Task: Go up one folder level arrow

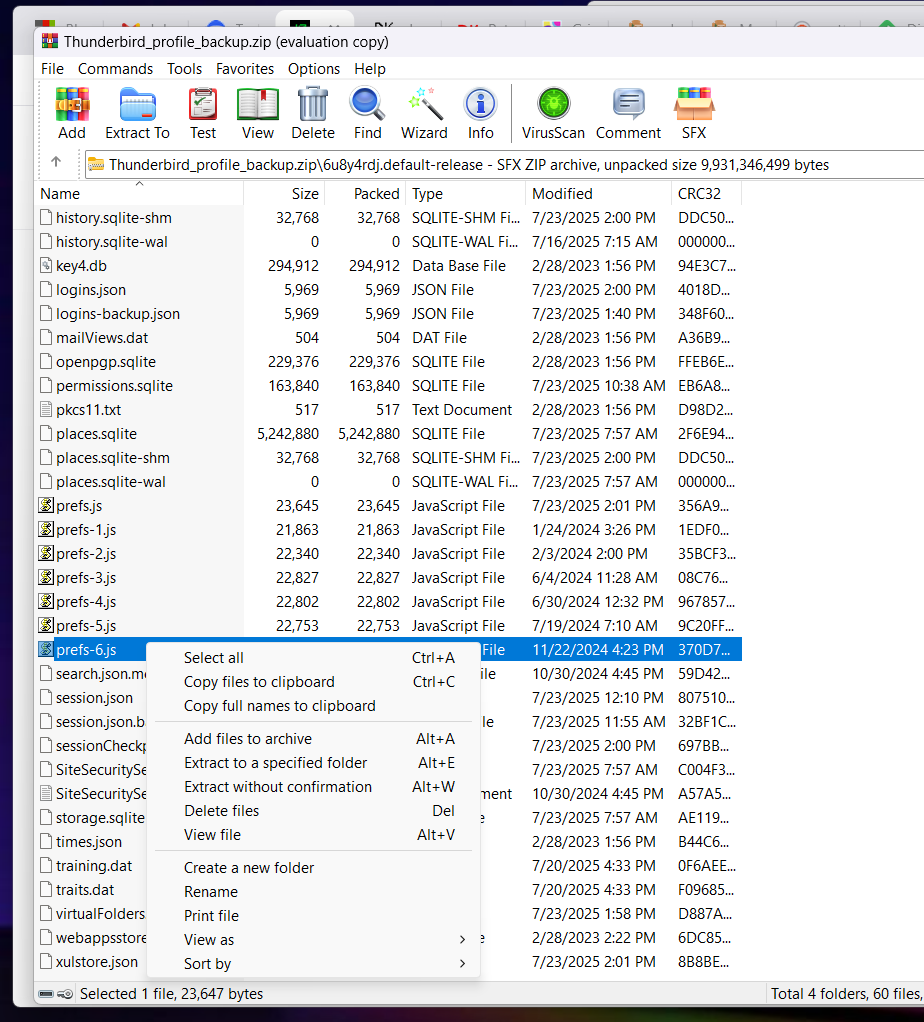Action: (56, 164)
